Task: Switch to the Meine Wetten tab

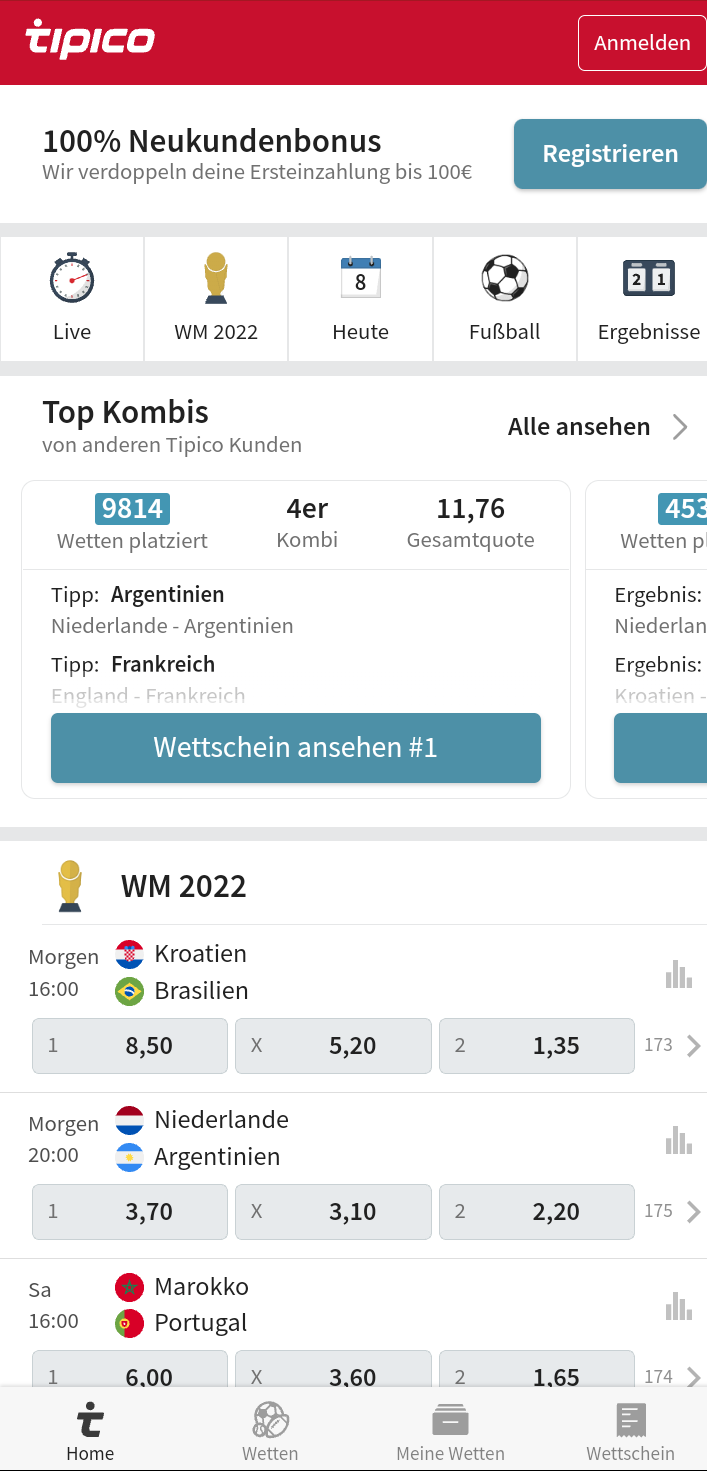Action: [x=450, y=1431]
